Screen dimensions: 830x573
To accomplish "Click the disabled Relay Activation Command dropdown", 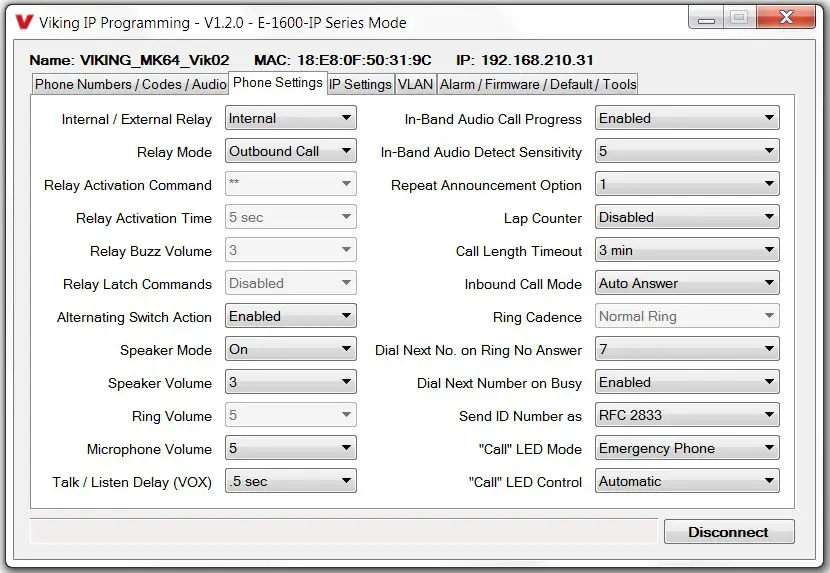I will (x=291, y=184).
